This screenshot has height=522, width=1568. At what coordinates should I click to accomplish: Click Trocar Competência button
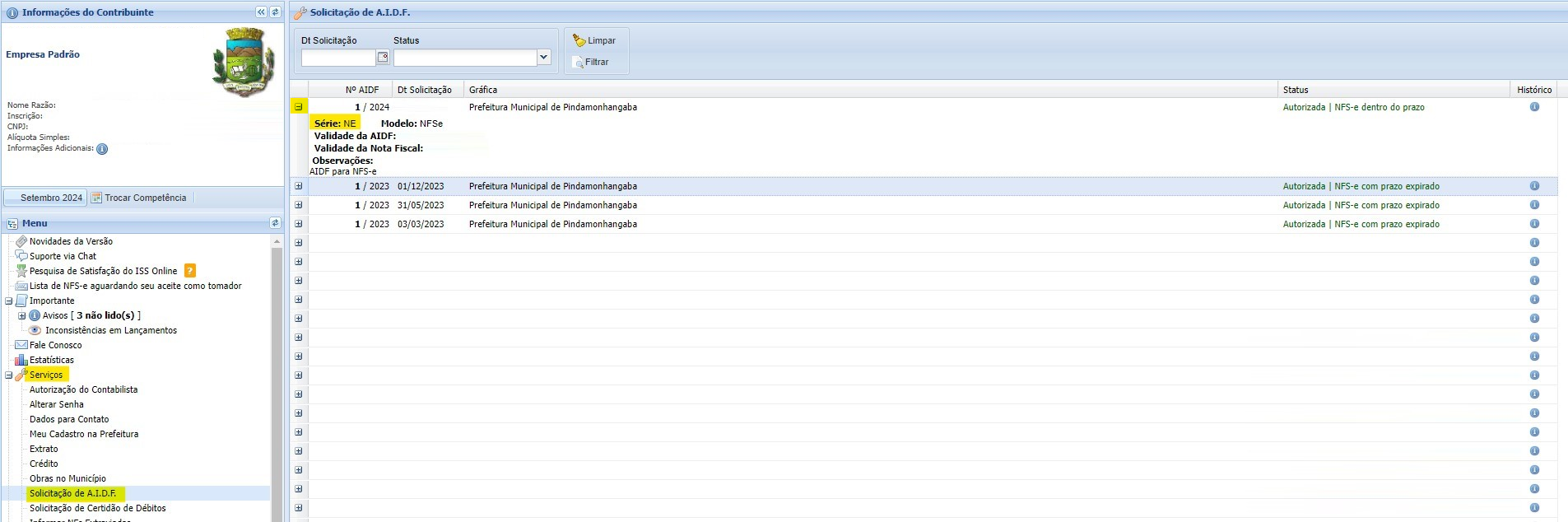[139, 198]
